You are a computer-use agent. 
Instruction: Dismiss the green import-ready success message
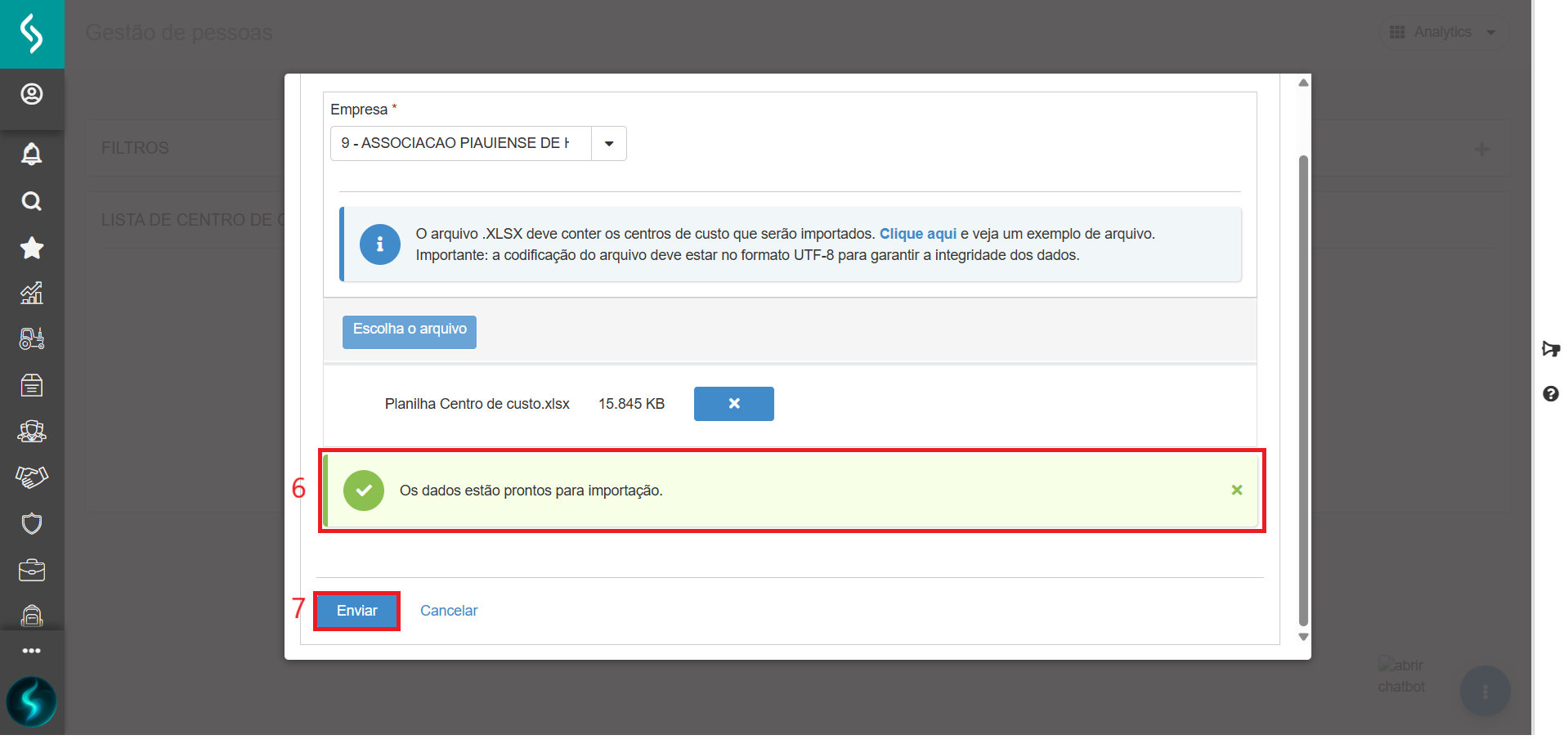tap(1237, 490)
